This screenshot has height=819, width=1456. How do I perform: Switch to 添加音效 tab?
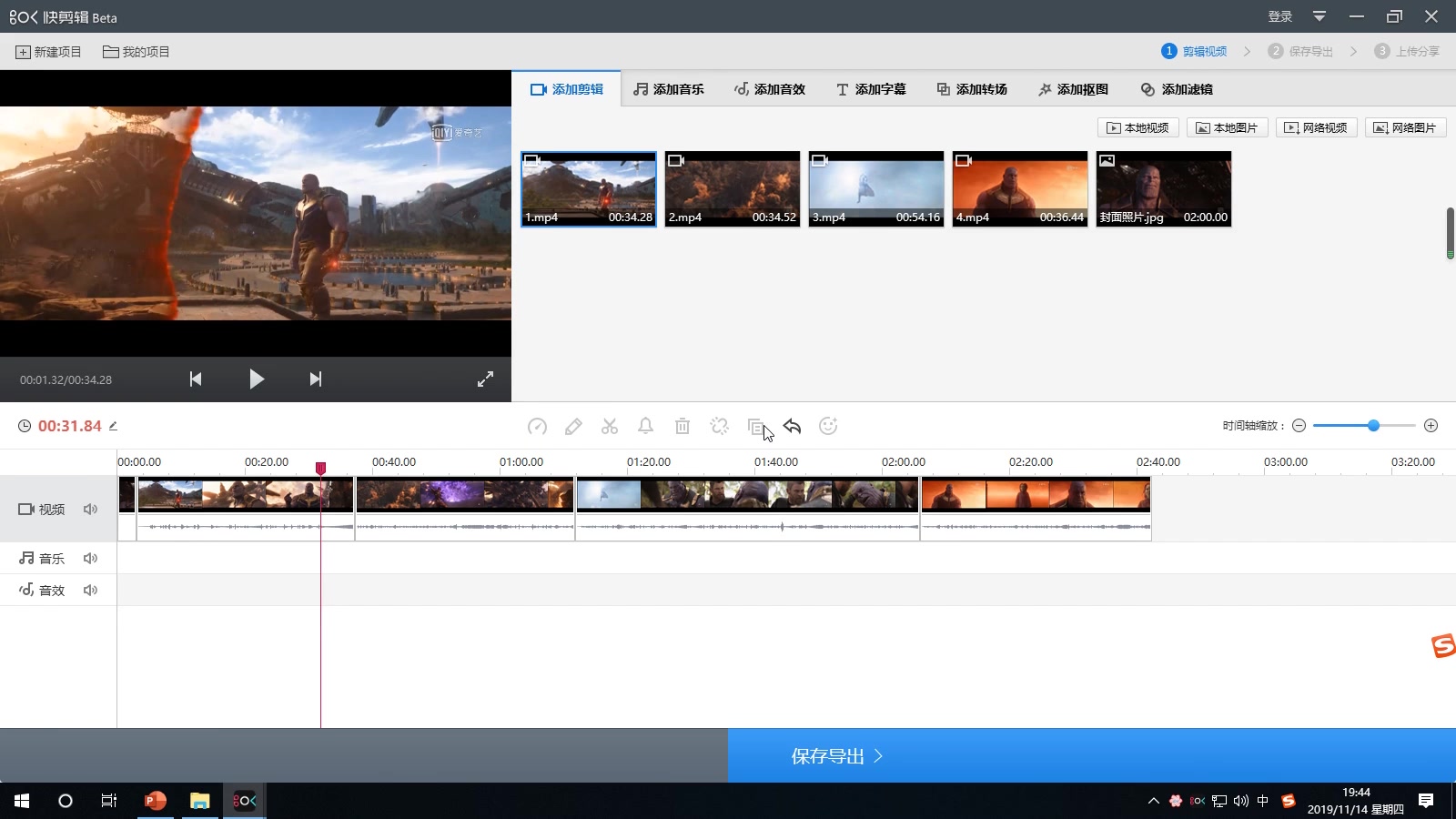770,89
